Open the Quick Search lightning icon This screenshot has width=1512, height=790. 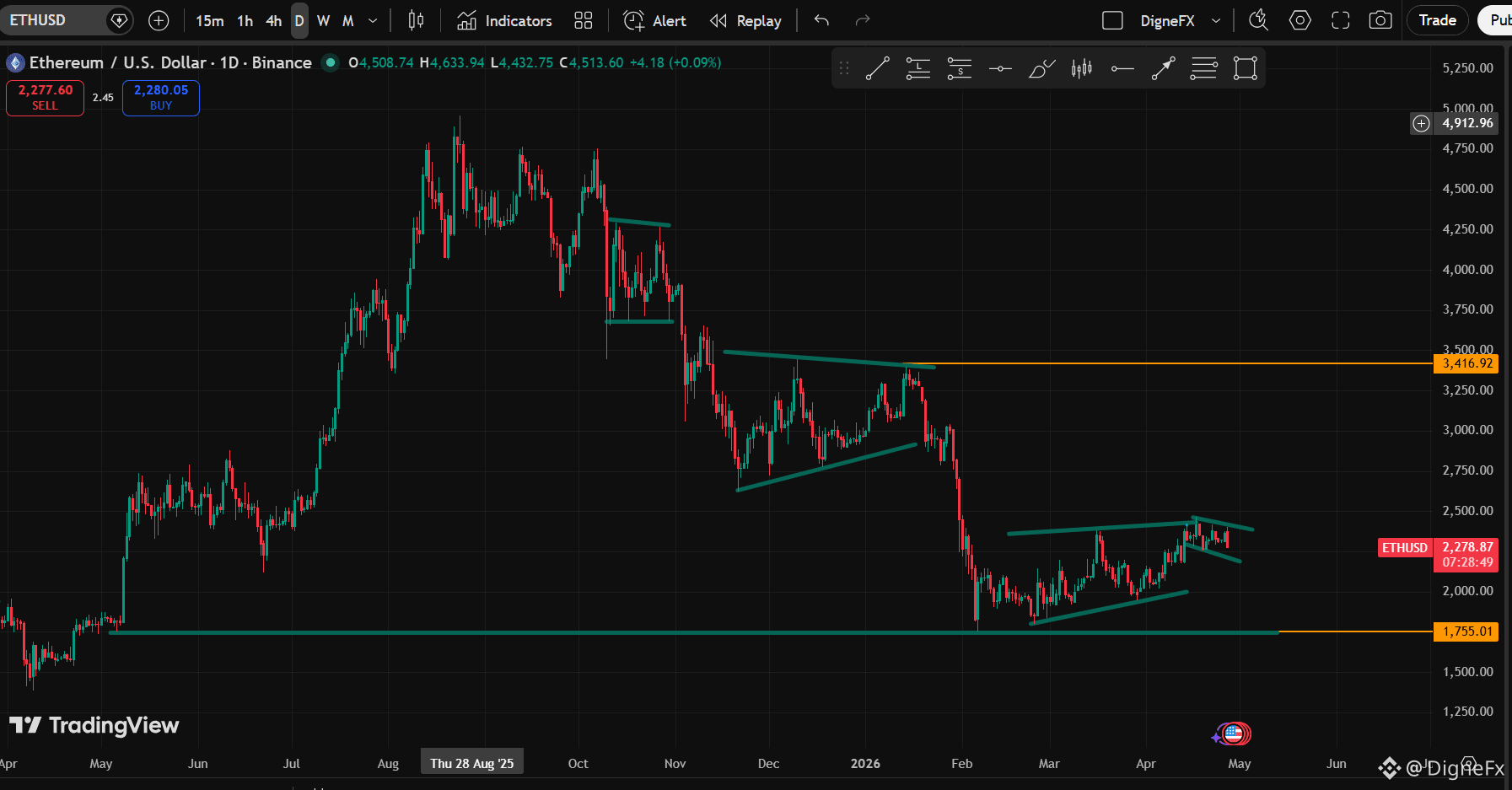coord(1258,20)
